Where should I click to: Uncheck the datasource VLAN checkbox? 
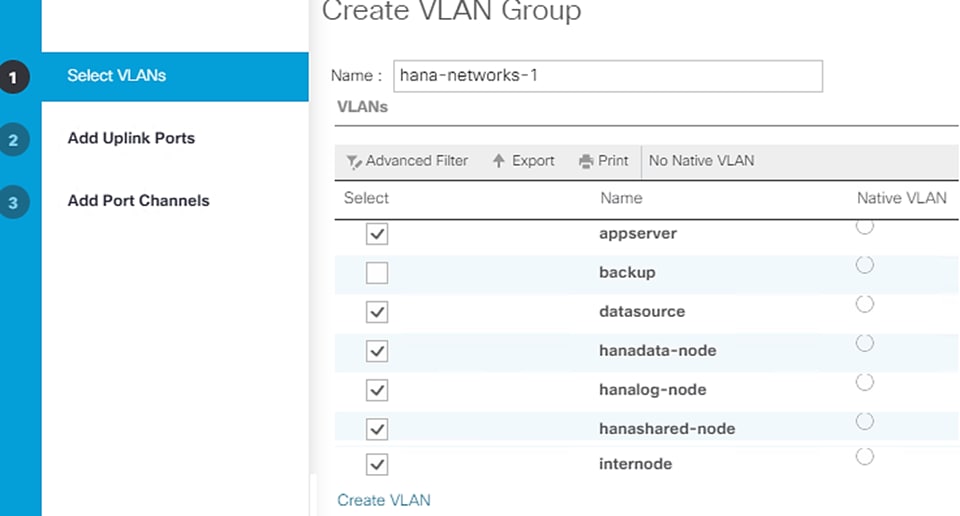pyautogui.click(x=377, y=312)
